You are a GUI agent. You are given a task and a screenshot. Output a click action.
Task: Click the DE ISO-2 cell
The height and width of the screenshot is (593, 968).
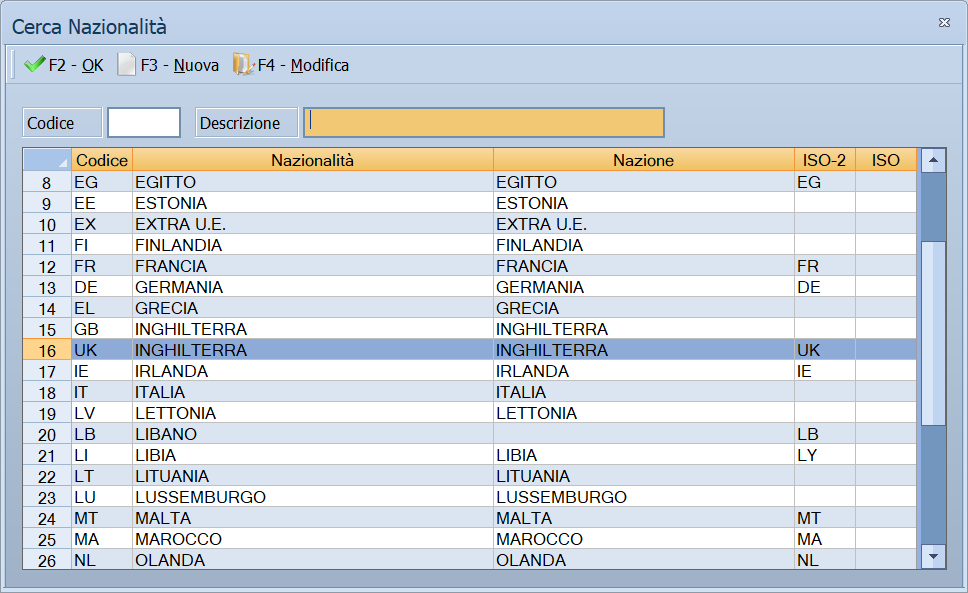coord(825,287)
